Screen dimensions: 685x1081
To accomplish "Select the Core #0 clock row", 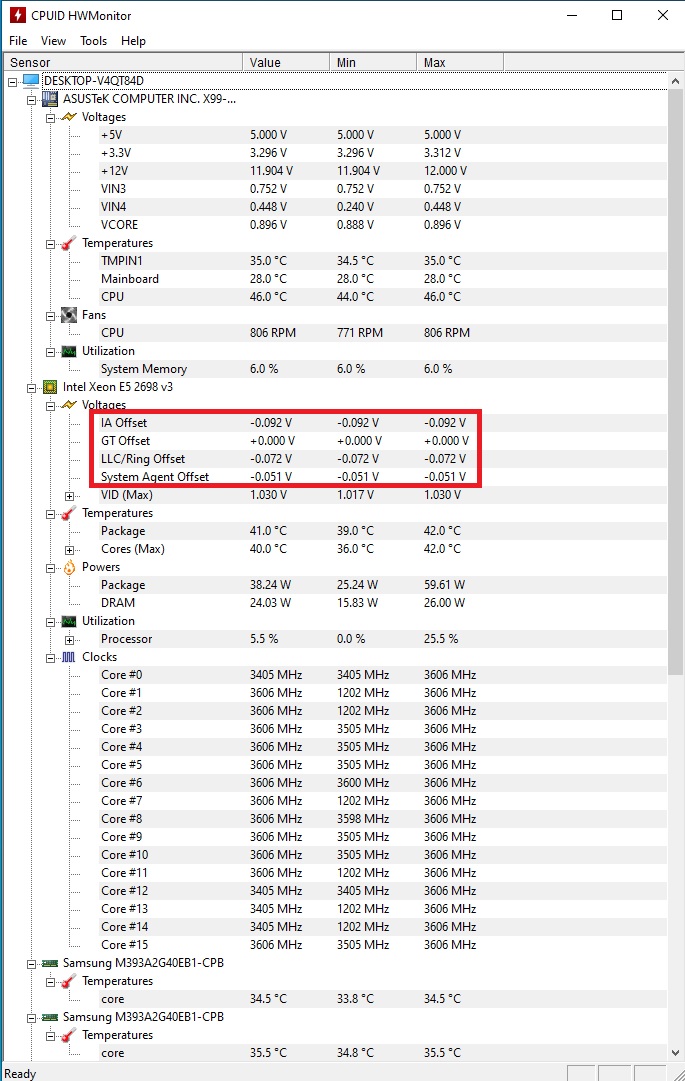I will [382, 674].
